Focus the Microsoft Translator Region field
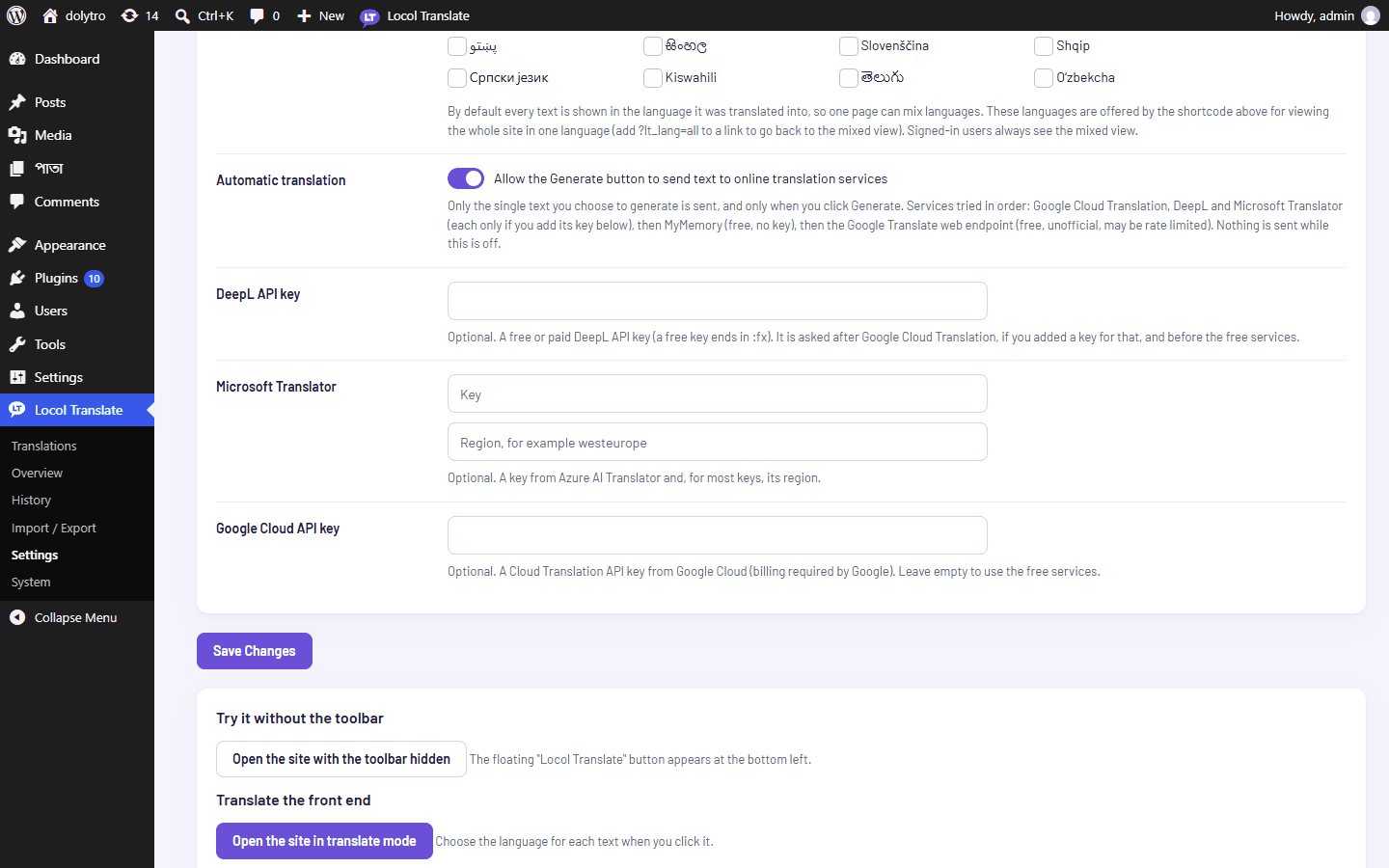This screenshot has height=868, width=1389. click(718, 442)
